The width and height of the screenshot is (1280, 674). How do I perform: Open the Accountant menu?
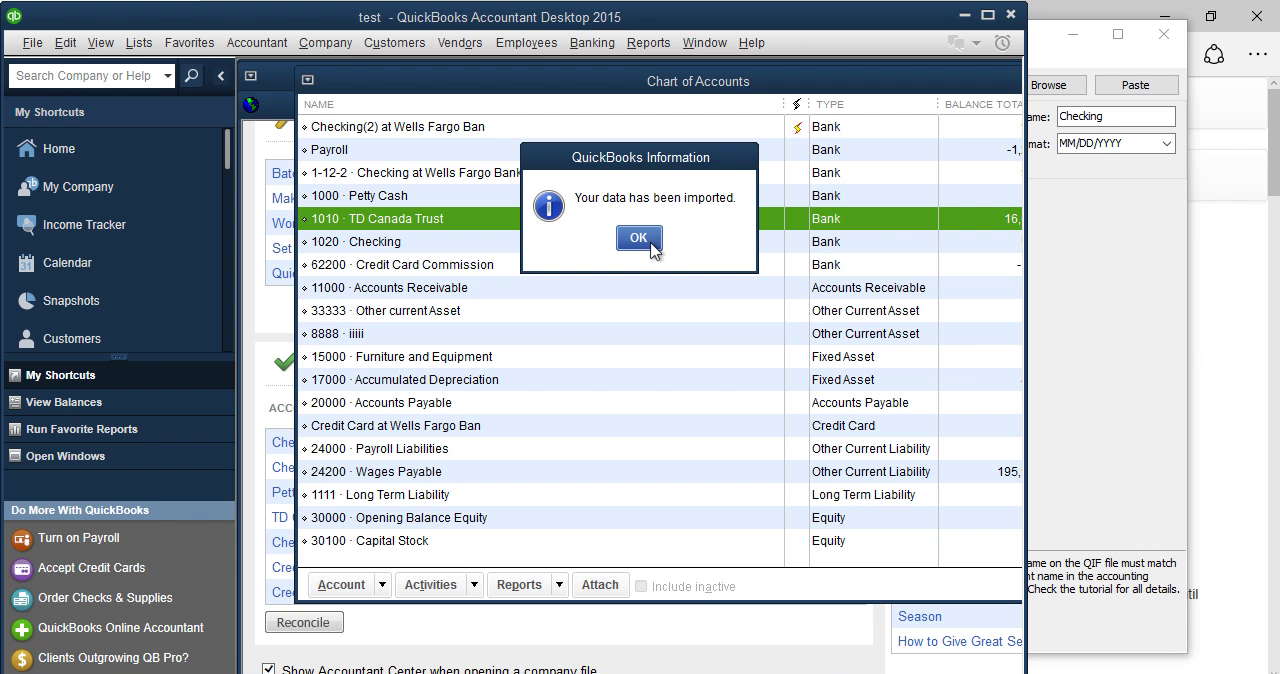coord(257,43)
